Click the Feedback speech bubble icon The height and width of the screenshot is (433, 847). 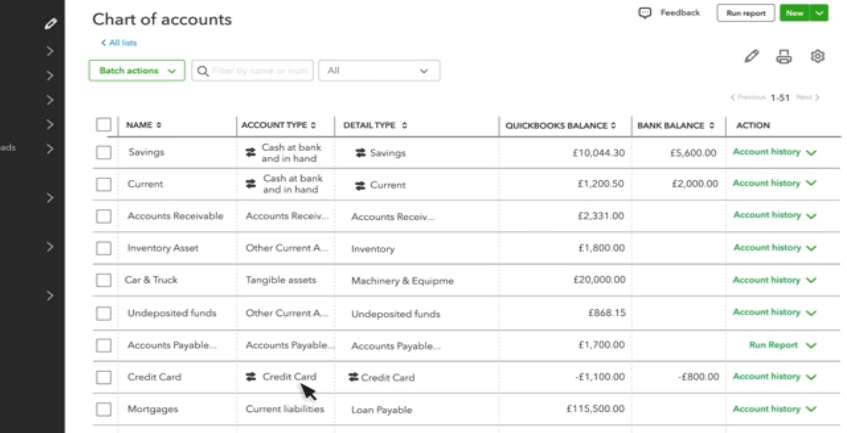[644, 13]
